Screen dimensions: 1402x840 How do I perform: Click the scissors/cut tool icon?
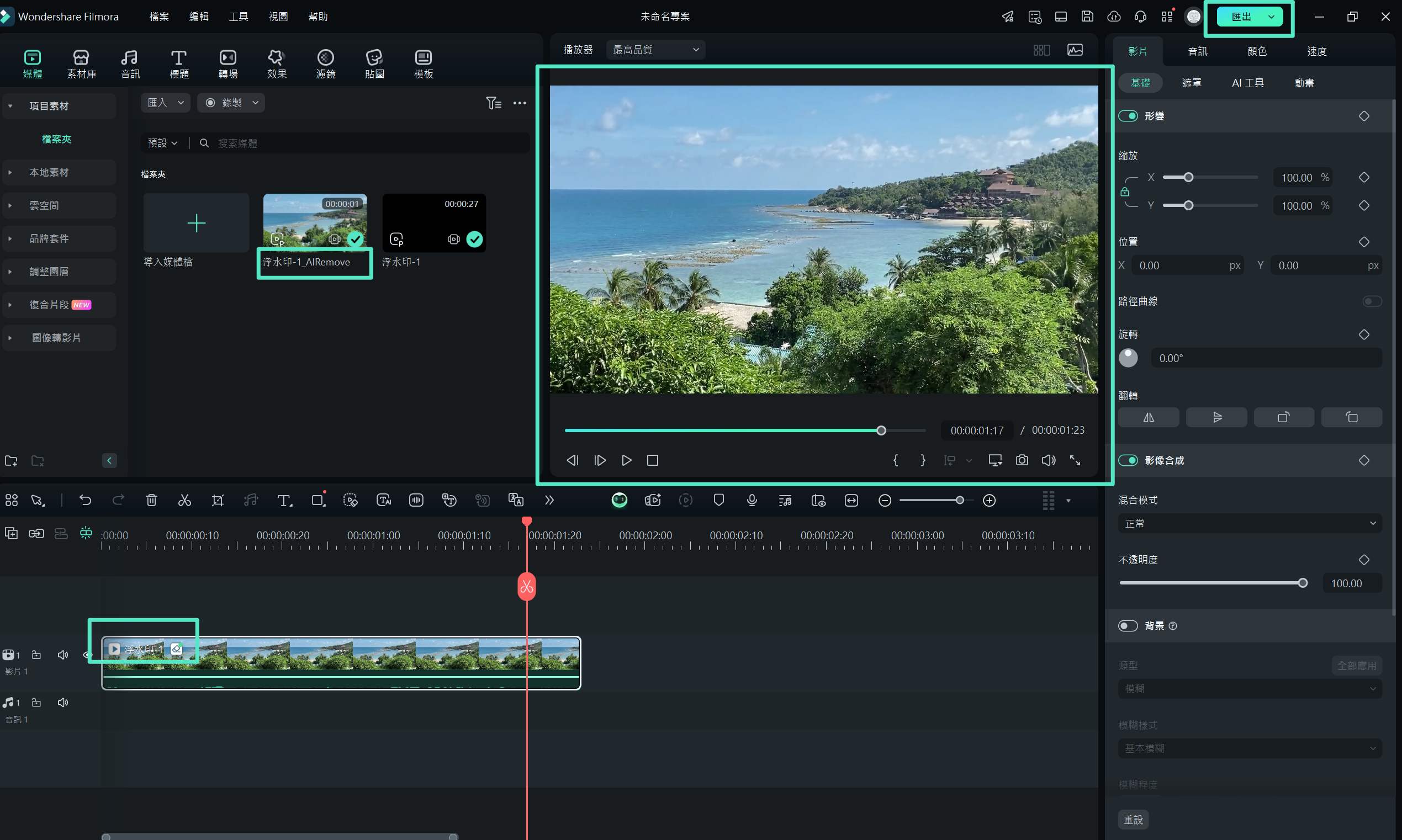click(184, 501)
